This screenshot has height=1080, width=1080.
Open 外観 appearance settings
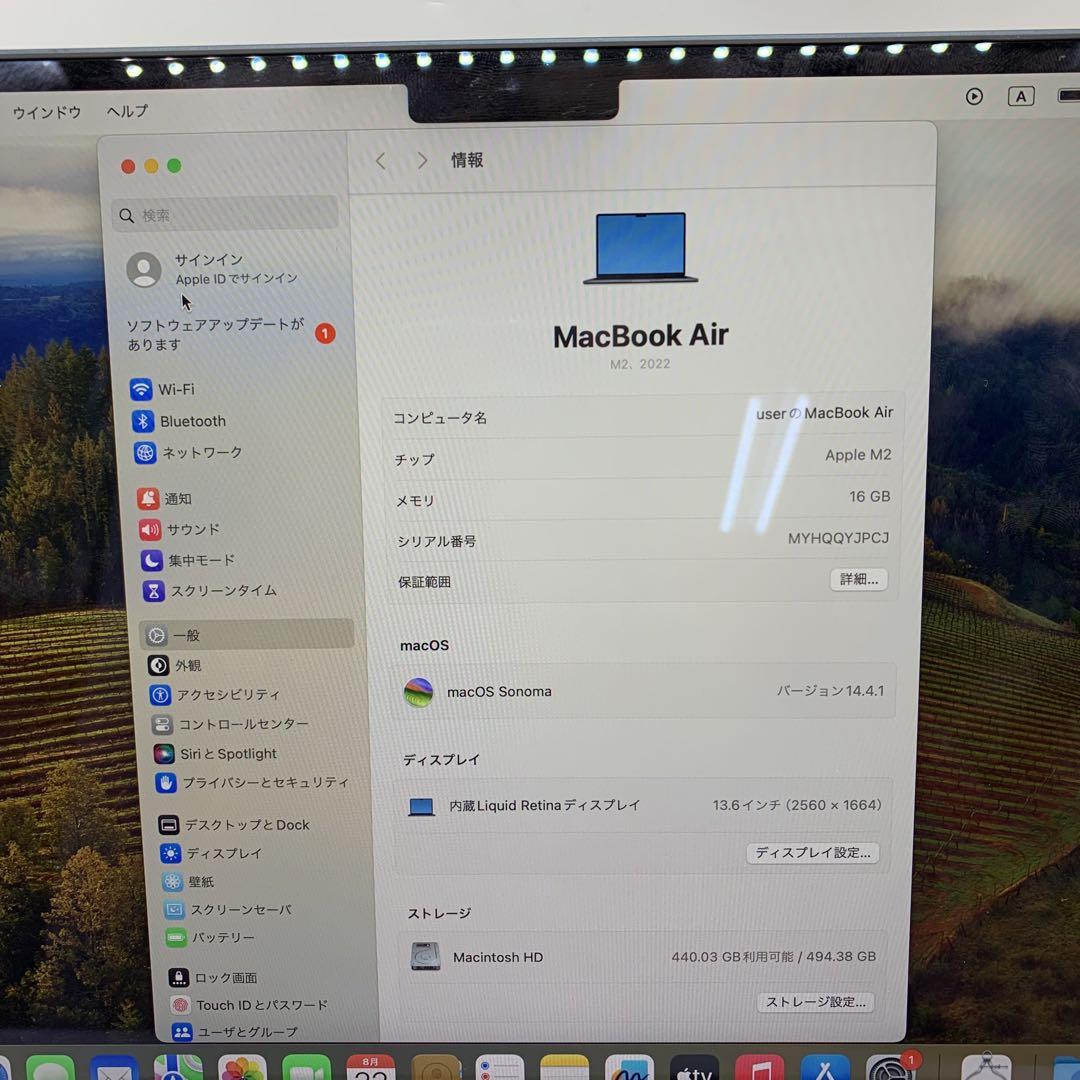click(x=174, y=665)
